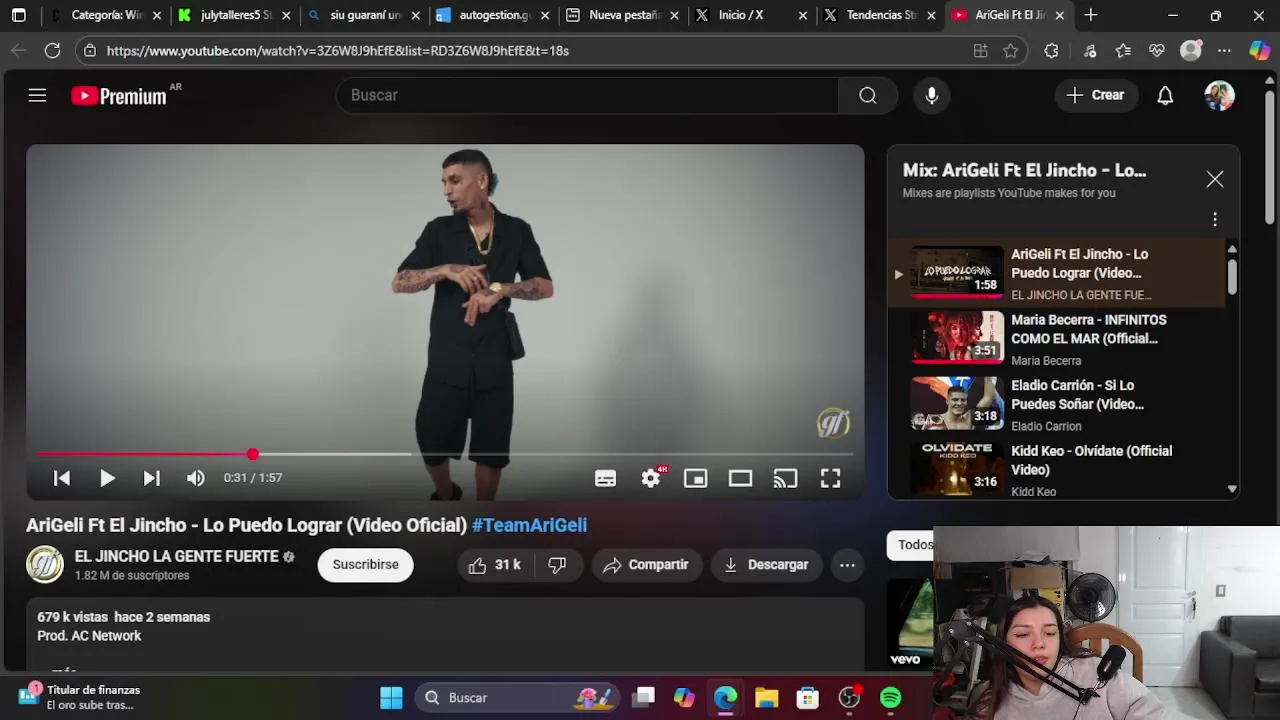
Task: Click the search magnifier button
Action: (x=868, y=95)
